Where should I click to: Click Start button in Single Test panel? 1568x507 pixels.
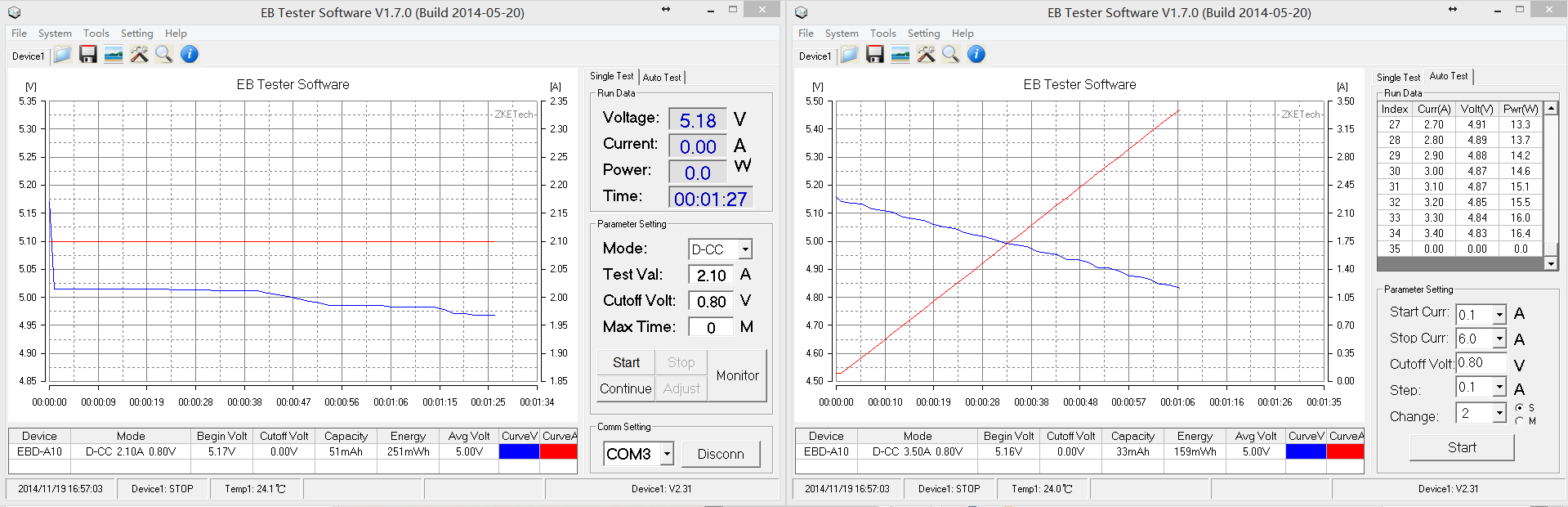point(627,362)
